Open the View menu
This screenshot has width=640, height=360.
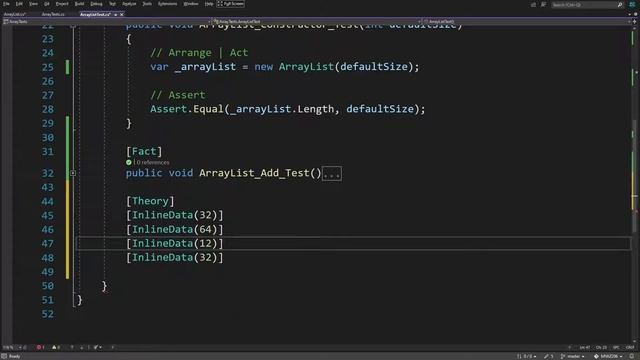[33, 4]
